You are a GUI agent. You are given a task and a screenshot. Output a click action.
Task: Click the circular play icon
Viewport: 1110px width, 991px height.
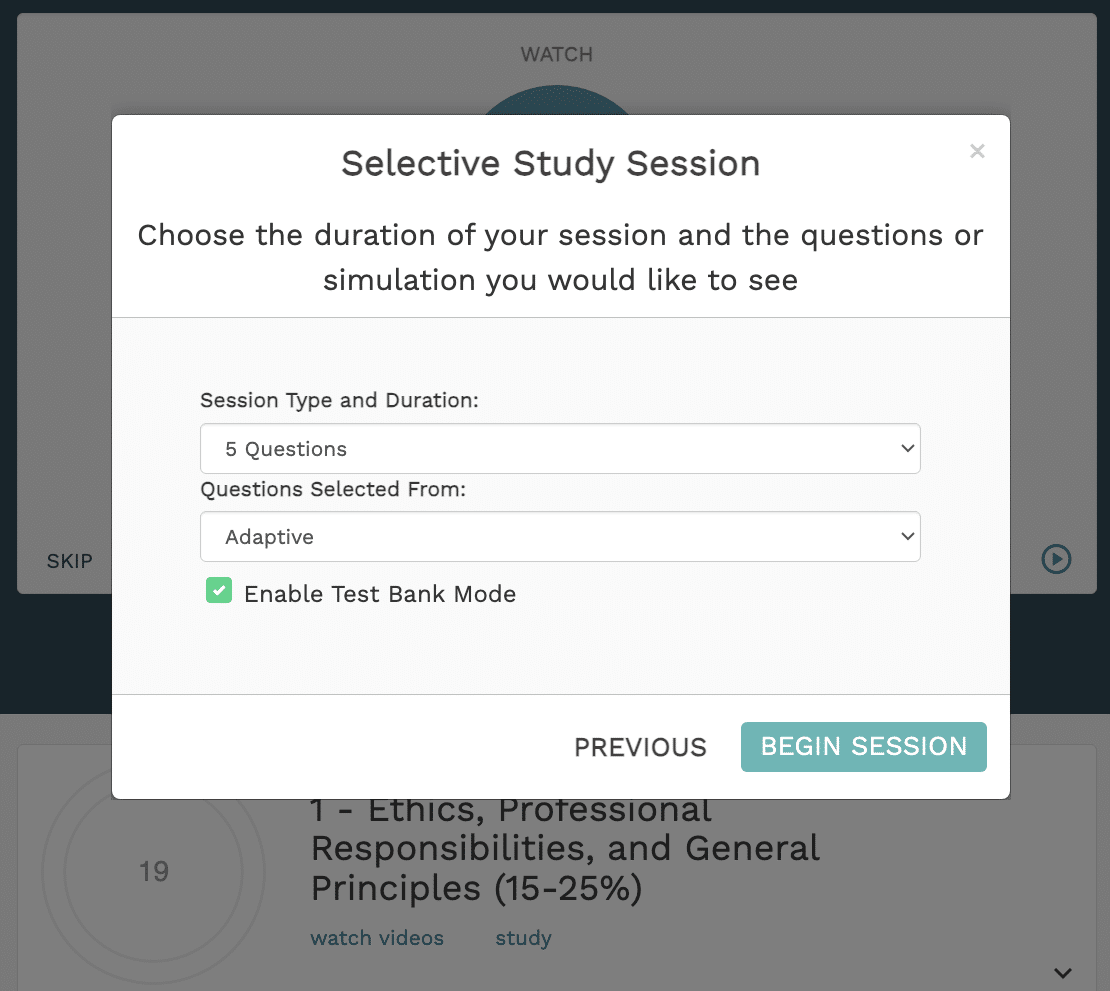[x=1056, y=559]
